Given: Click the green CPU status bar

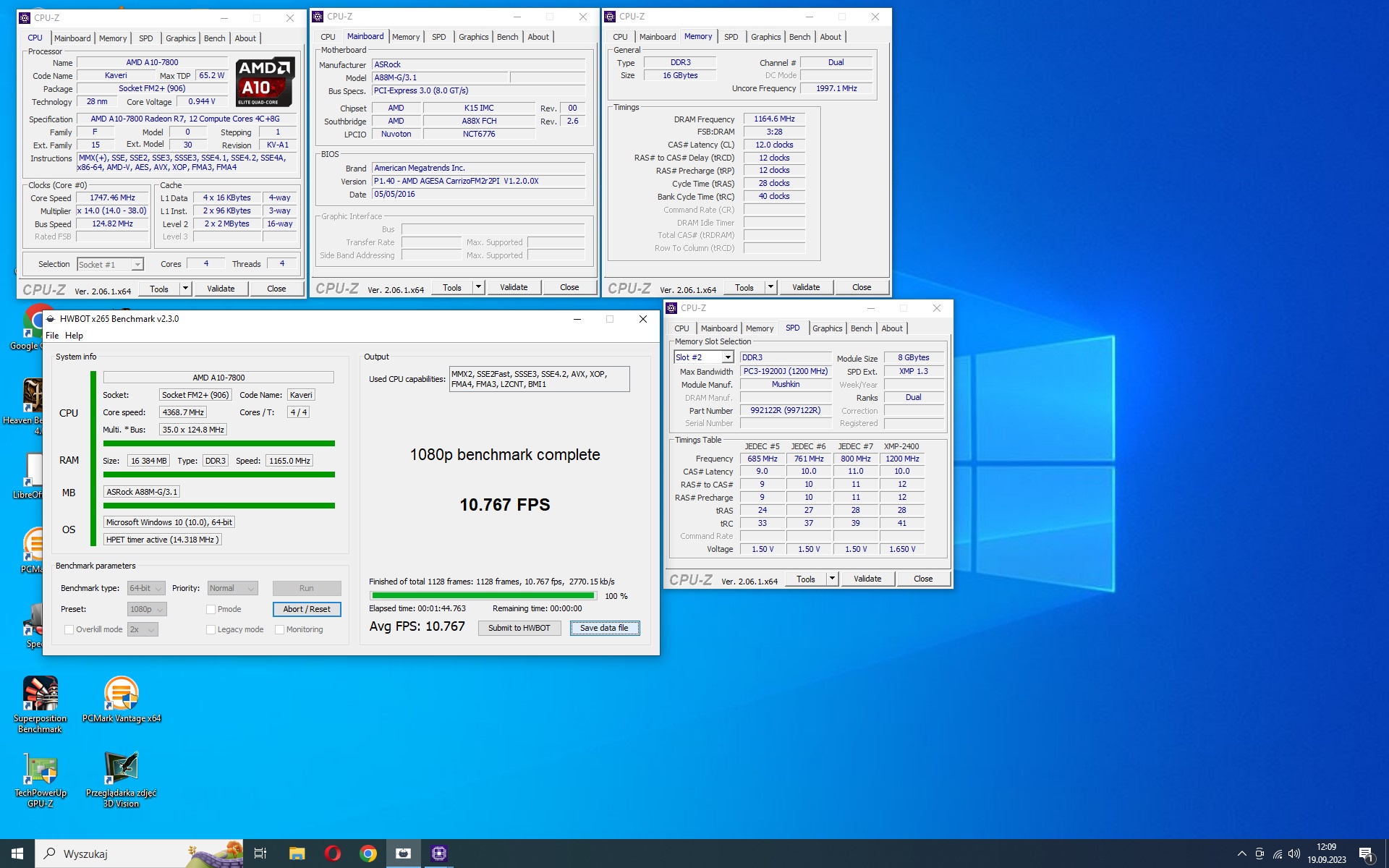Looking at the screenshot, I should [219, 443].
